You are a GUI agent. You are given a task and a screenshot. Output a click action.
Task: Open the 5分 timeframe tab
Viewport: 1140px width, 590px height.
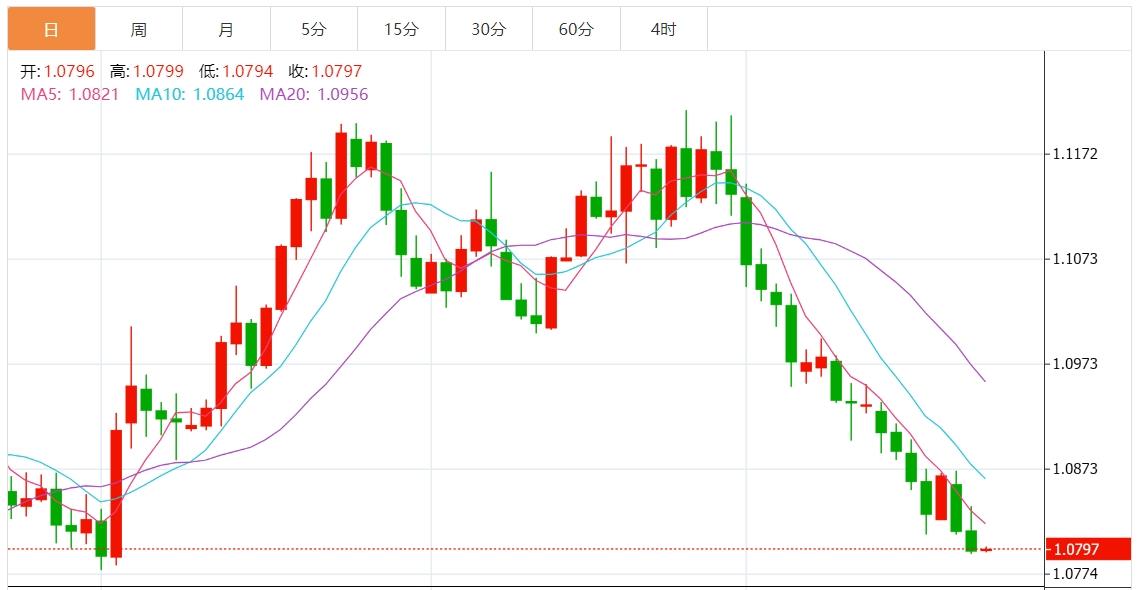pos(314,29)
